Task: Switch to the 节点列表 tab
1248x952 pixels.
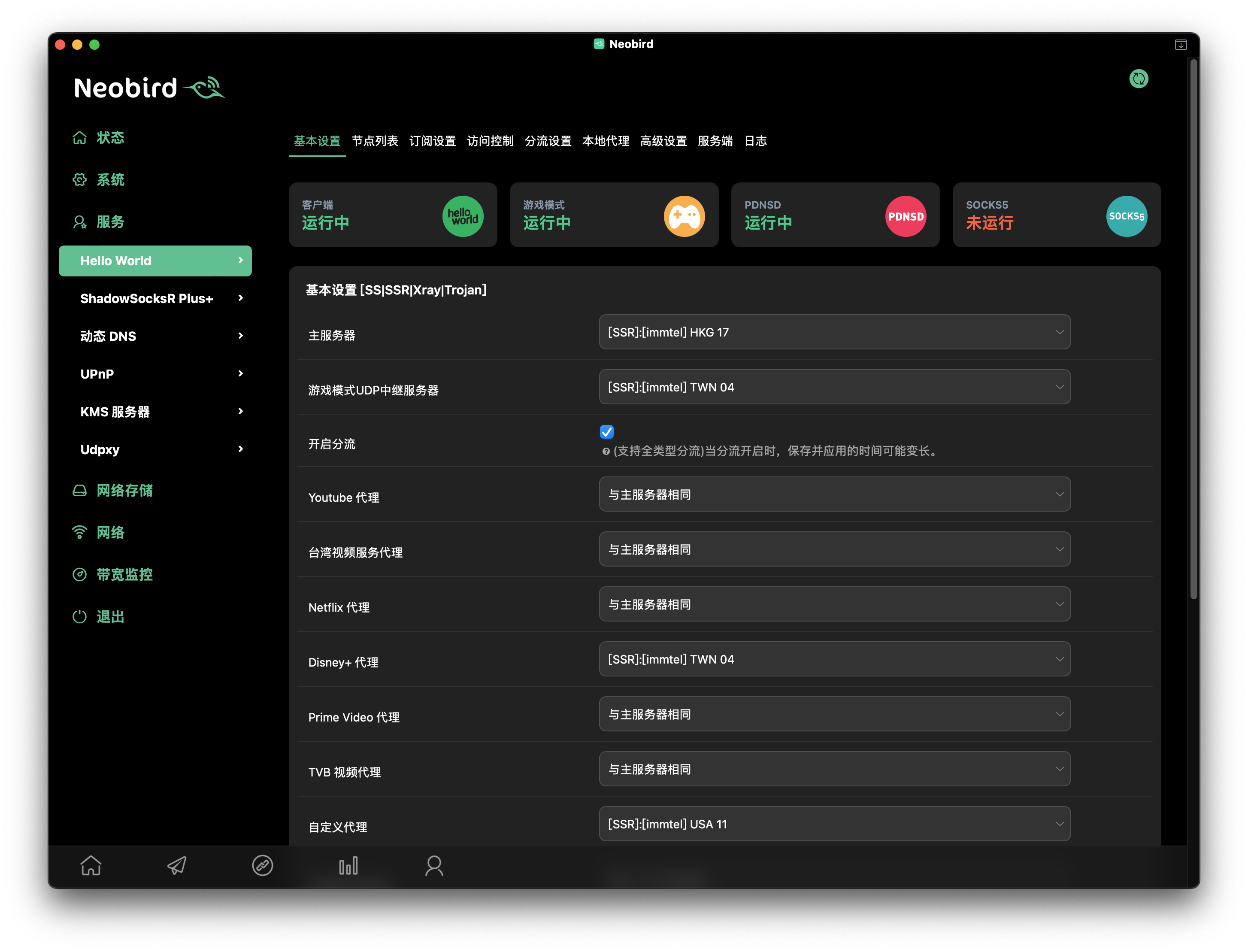Action: pyautogui.click(x=375, y=141)
